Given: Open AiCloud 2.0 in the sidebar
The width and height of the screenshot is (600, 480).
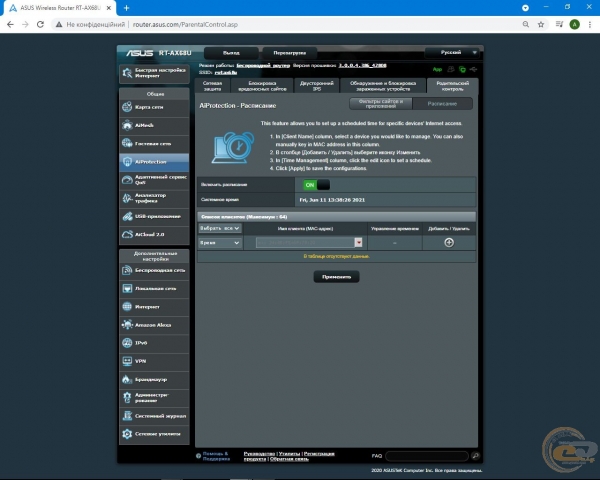Looking at the screenshot, I should coord(154,234).
